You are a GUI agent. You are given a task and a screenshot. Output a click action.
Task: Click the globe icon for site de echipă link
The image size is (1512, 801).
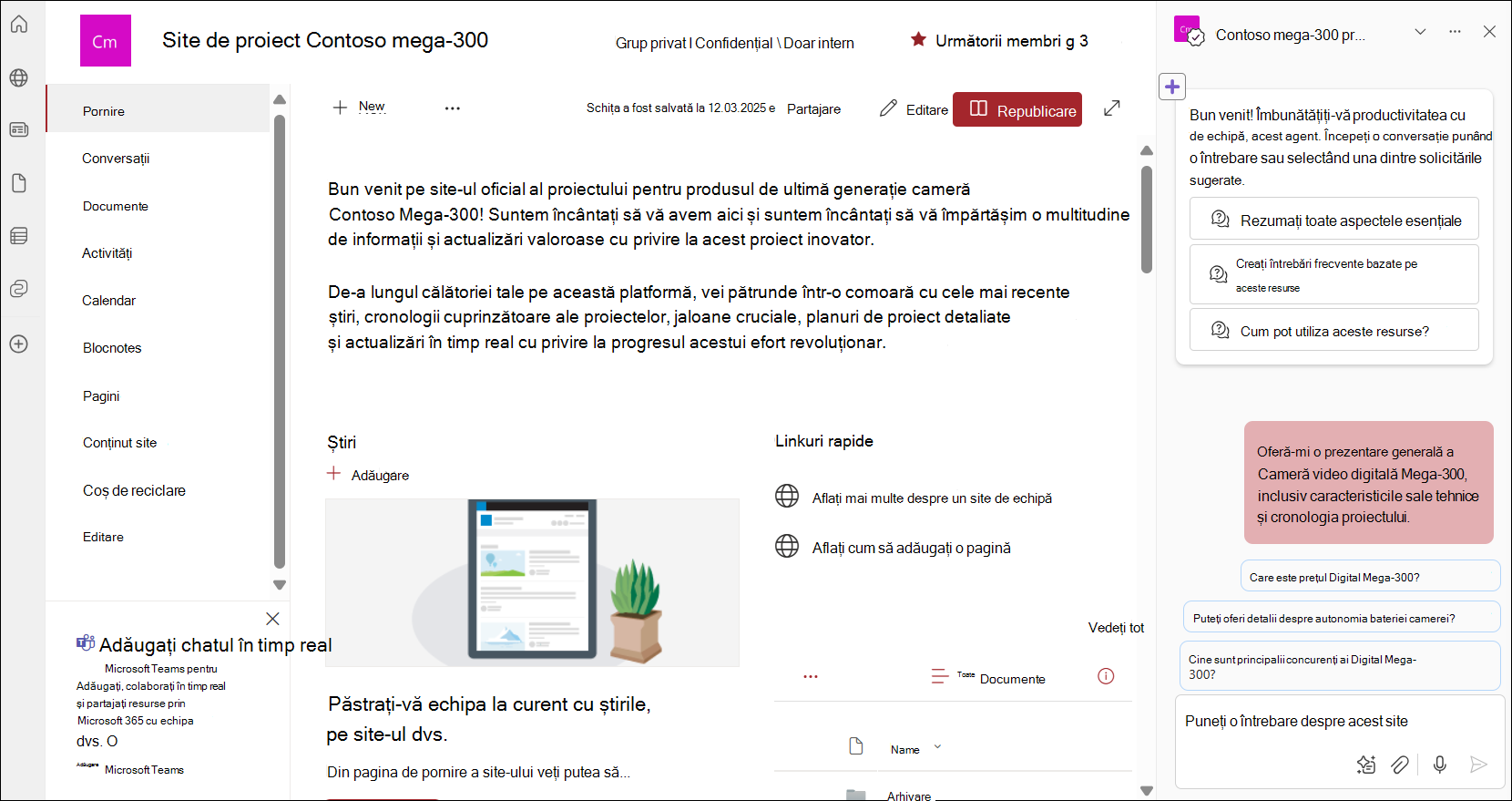click(x=787, y=496)
